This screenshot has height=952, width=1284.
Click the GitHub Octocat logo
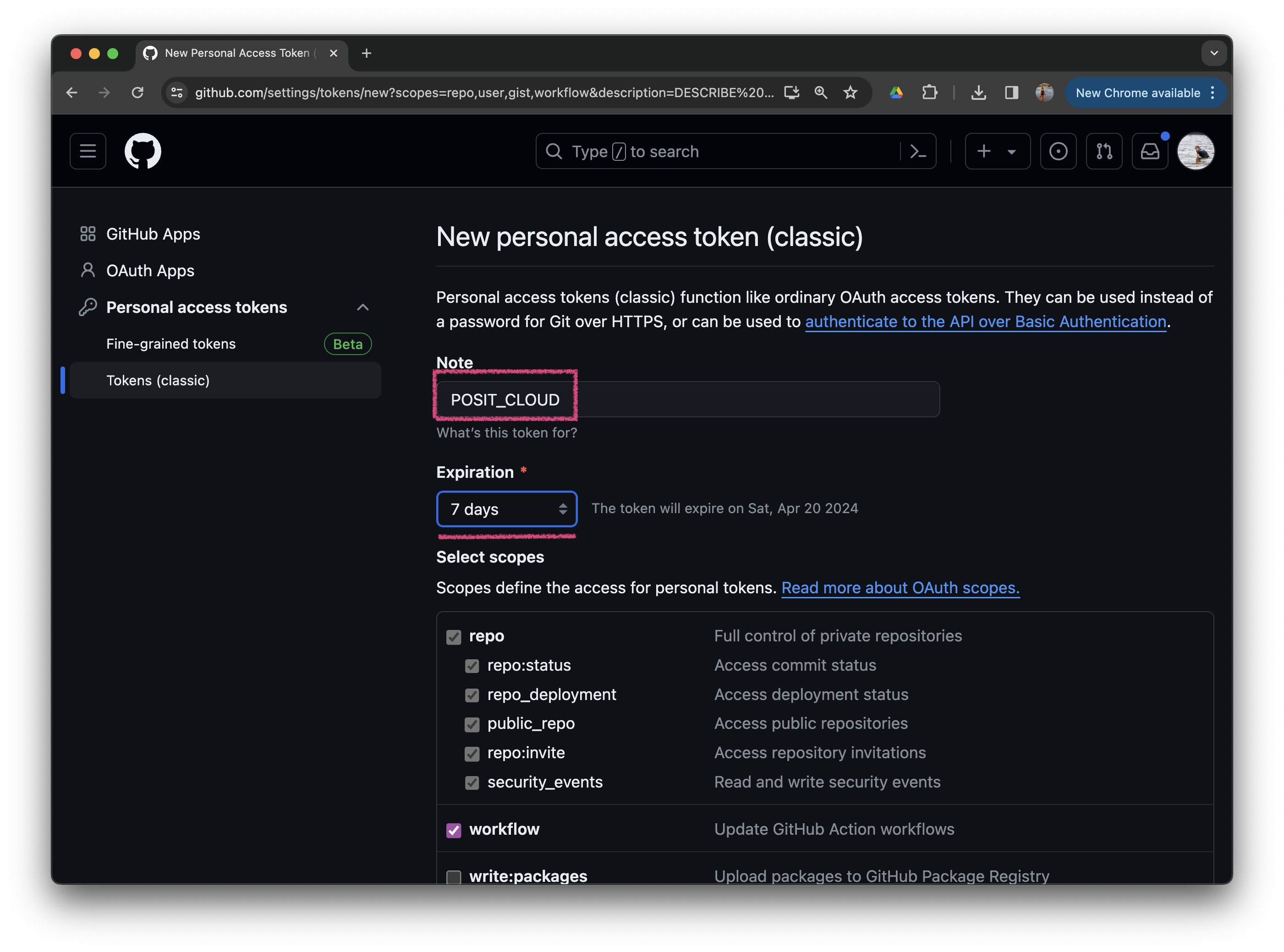(x=143, y=152)
